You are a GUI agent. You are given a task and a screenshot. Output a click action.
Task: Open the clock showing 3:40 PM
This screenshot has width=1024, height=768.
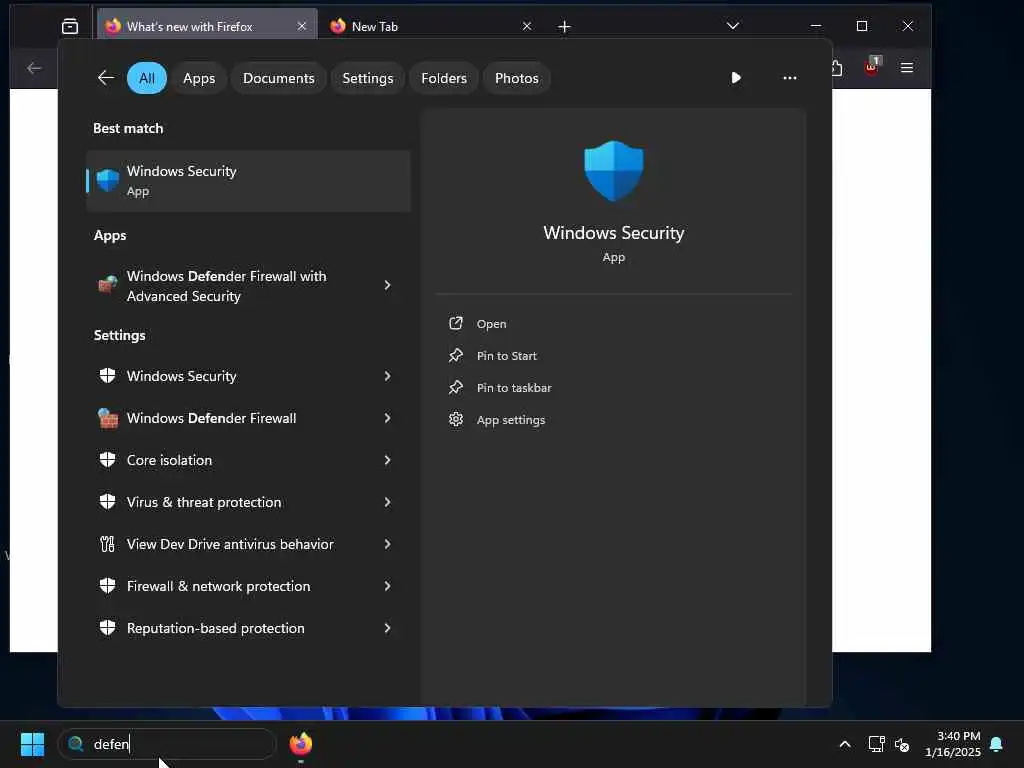tap(953, 744)
